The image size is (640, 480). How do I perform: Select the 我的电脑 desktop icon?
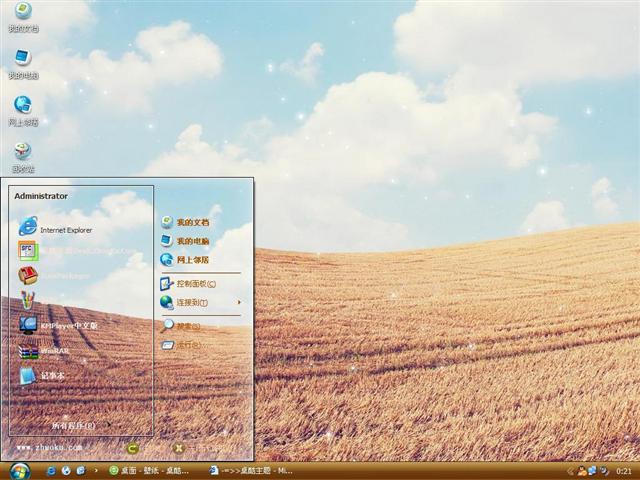click(x=23, y=64)
